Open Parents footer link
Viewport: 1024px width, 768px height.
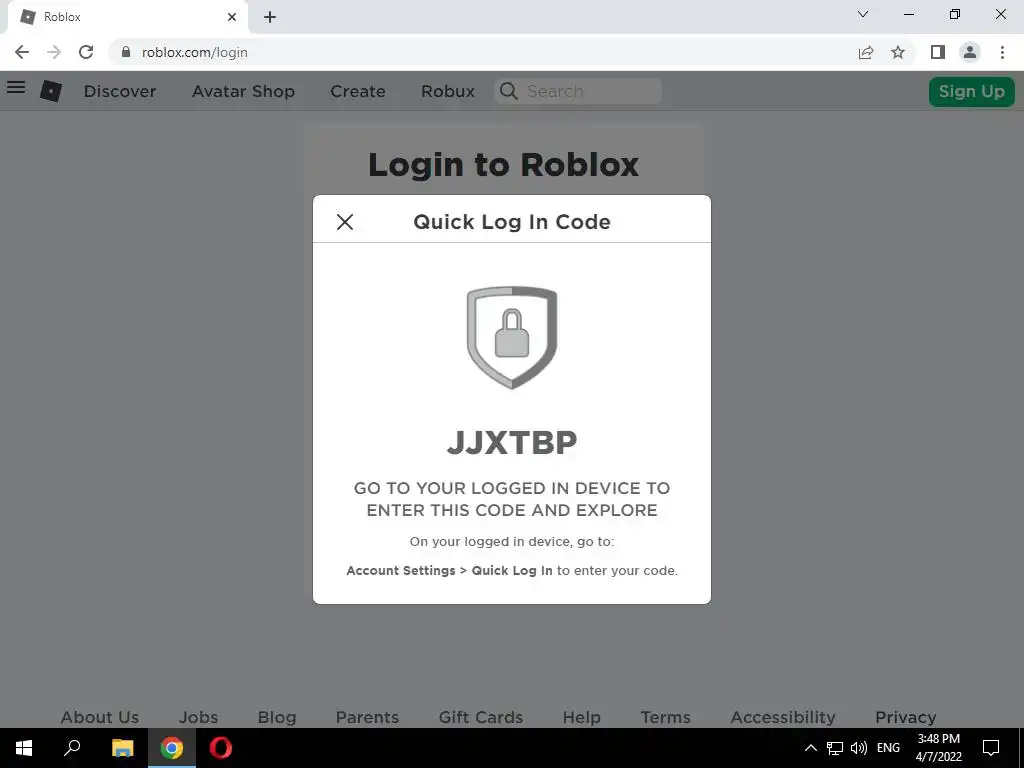pos(367,717)
